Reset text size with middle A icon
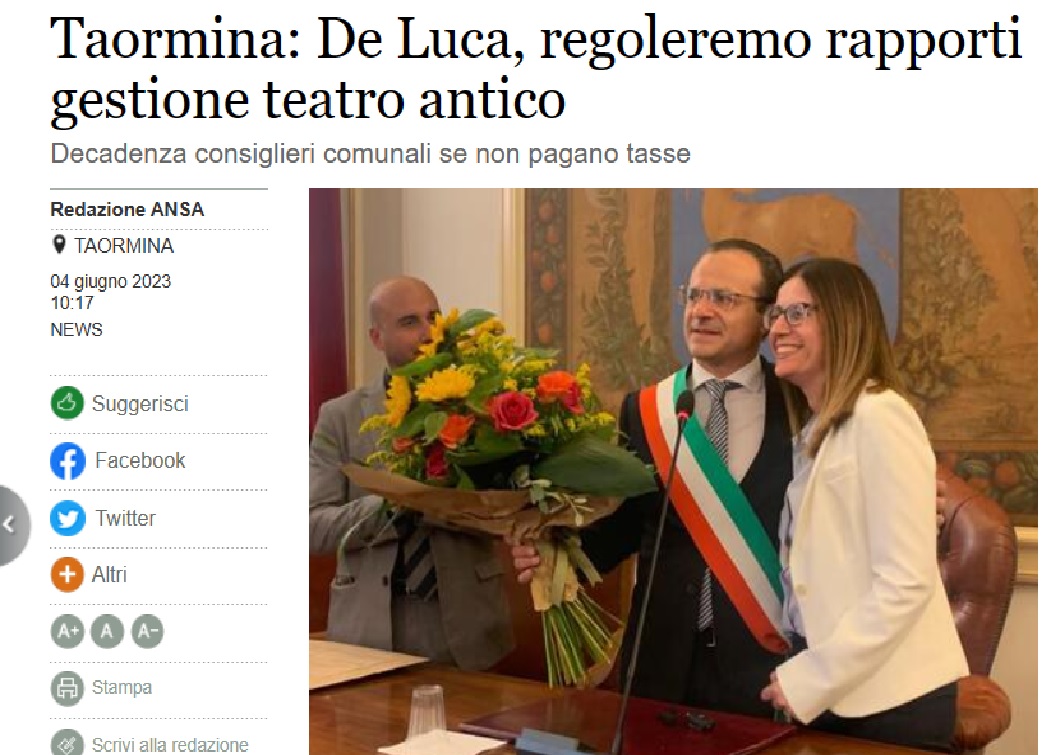Image resolution: width=1051 pixels, height=755 pixels. pyautogui.click(x=107, y=631)
